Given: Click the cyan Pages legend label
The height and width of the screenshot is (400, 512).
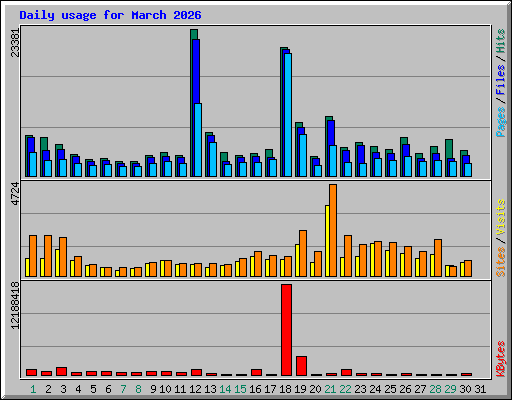Looking at the screenshot, I should click(500, 122).
